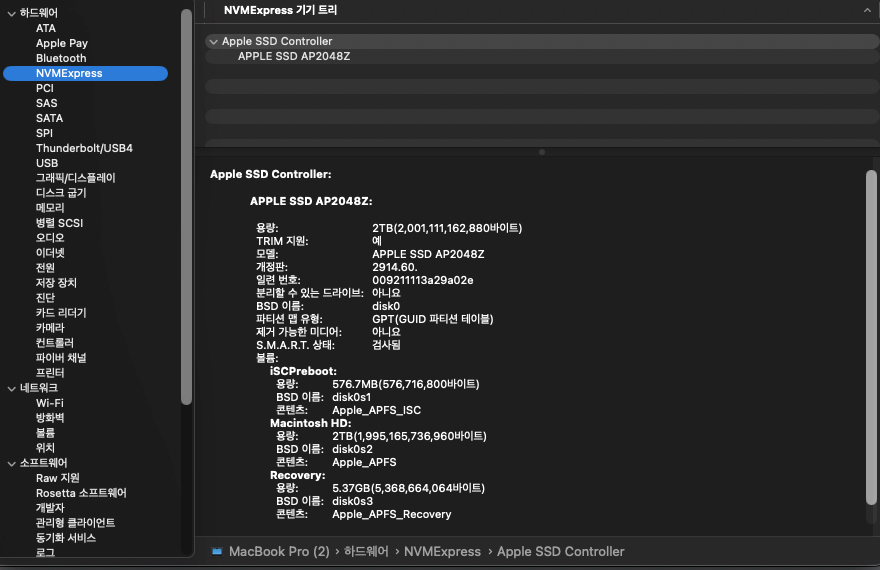Open the SPI hardware entry
Viewport: 880px width, 570px height.
[x=44, y=133]
